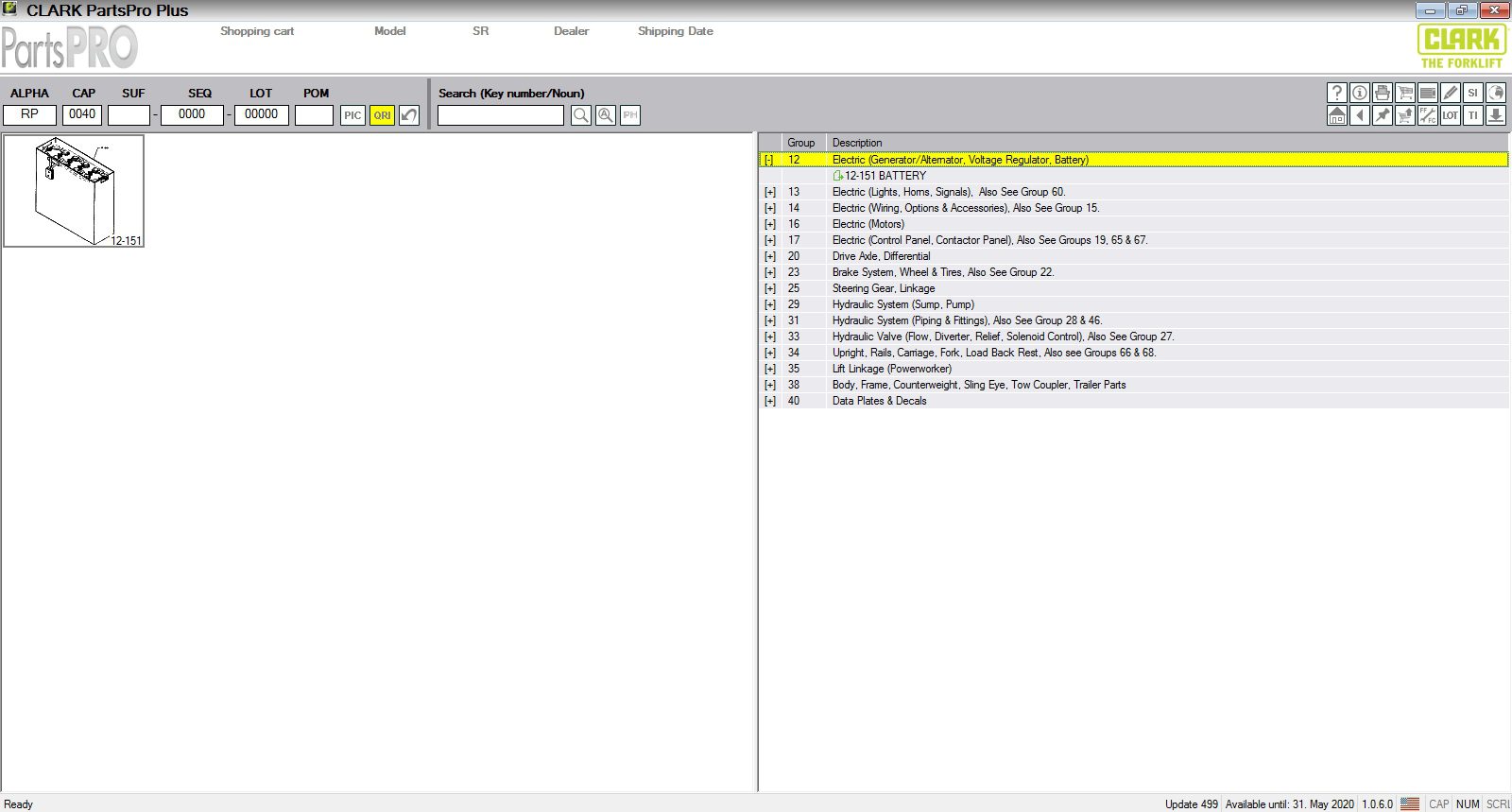Expand group 33 Hydraulic Valve
Screen dimensions: 1512x812
[770, 337]
